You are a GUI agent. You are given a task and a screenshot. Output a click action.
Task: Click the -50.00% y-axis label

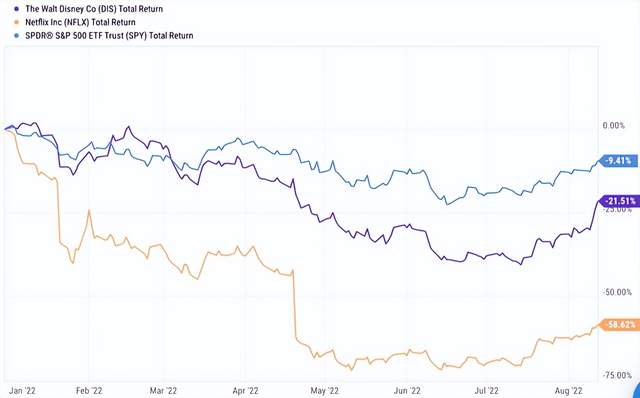pyautogui.click(x=617, y=292)
